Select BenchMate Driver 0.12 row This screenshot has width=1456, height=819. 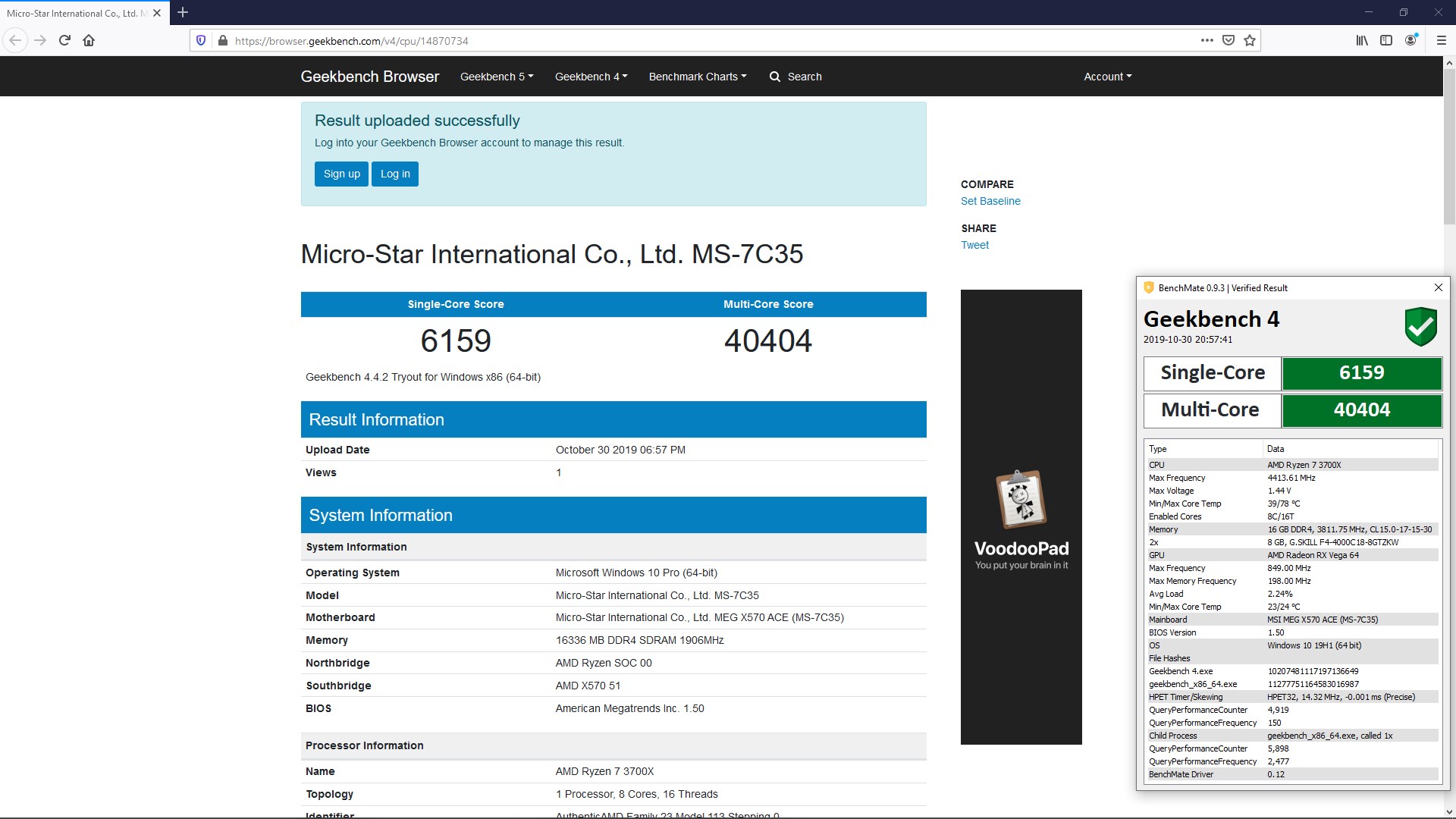[x=1292, y=774]
